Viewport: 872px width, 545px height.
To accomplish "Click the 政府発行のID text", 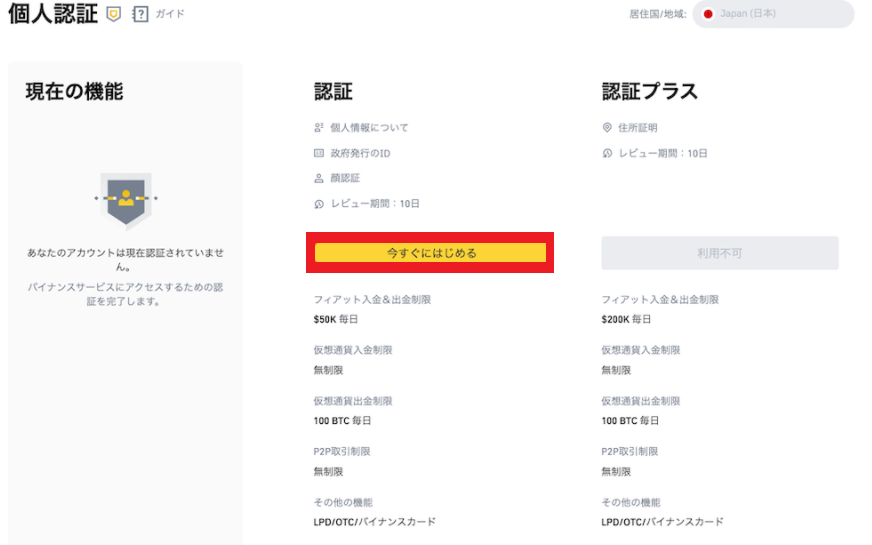I will (x=360, y=153).
